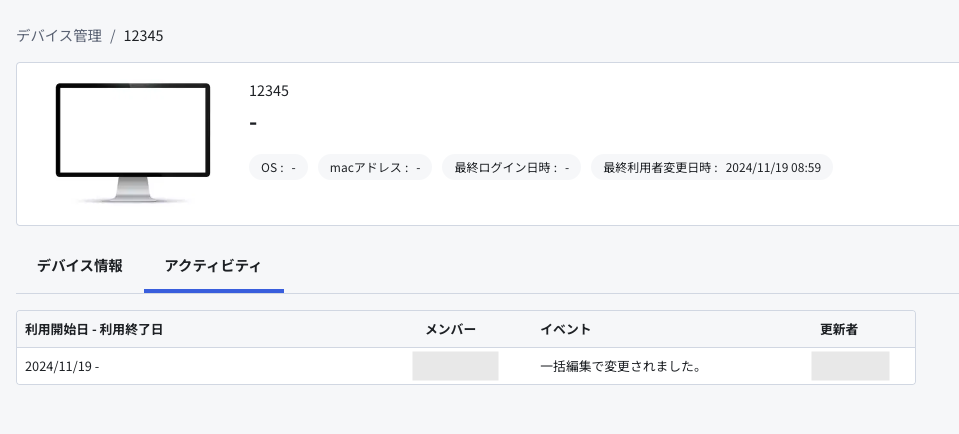Click the 利用開始日 - 利用終了日 column header
Screen dimensions: 959x434
94,329
